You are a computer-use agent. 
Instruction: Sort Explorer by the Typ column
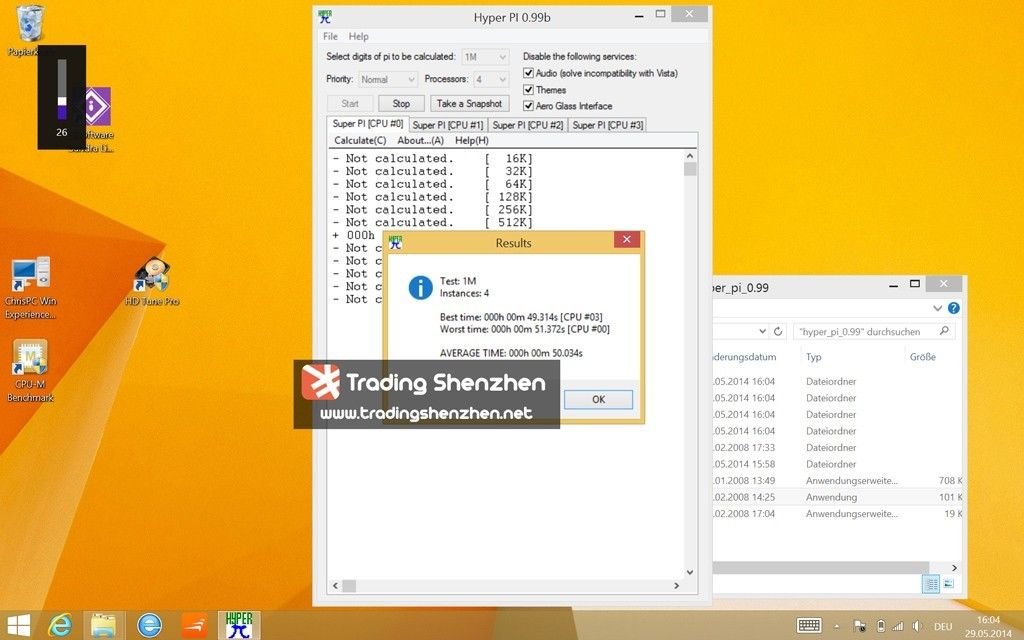814,357
